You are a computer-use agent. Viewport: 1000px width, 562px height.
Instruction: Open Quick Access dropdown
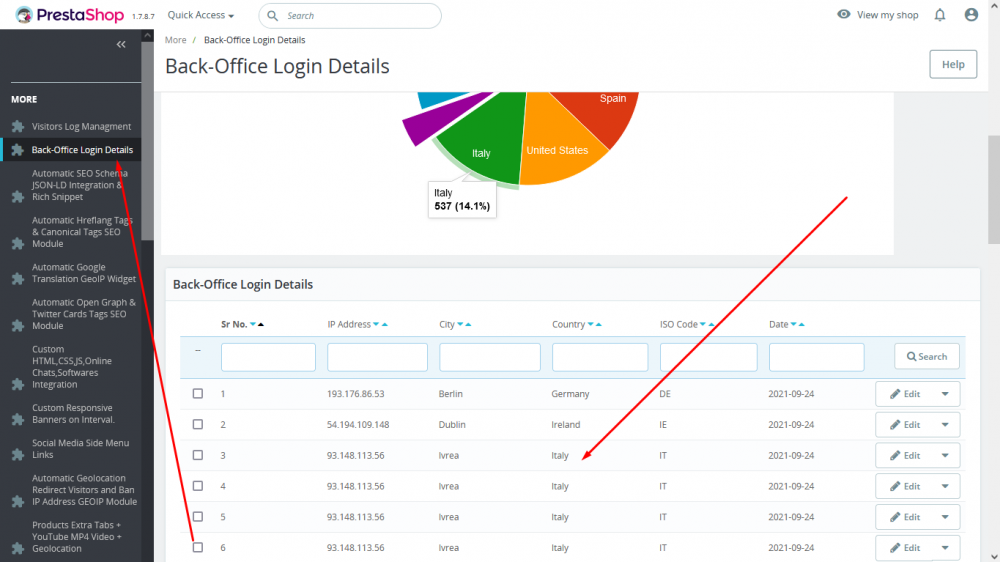point(200,15)
